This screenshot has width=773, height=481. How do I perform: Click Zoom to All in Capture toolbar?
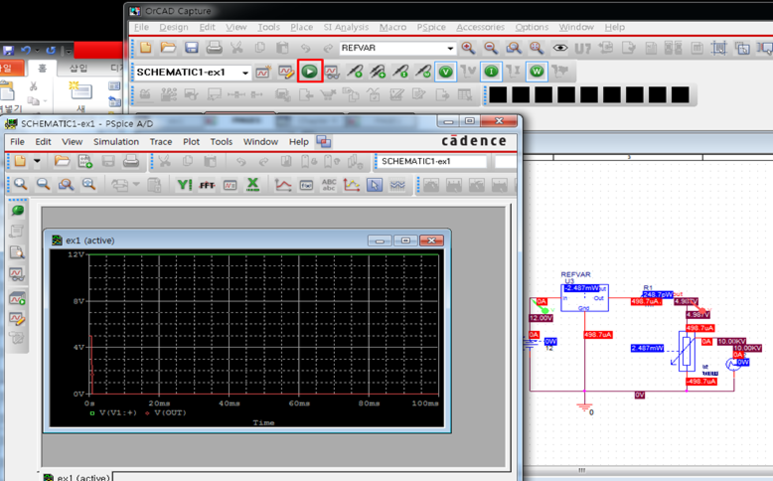coord(536,48)
